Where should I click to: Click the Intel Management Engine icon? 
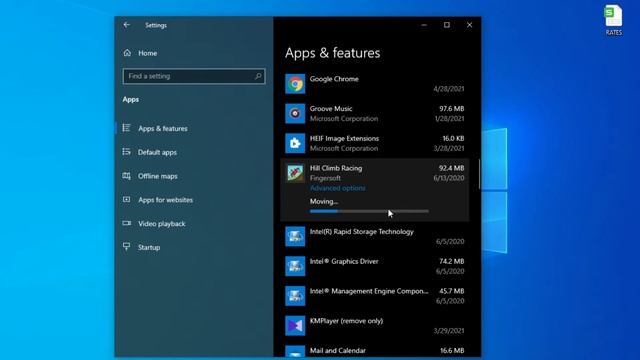coord(295,296)
